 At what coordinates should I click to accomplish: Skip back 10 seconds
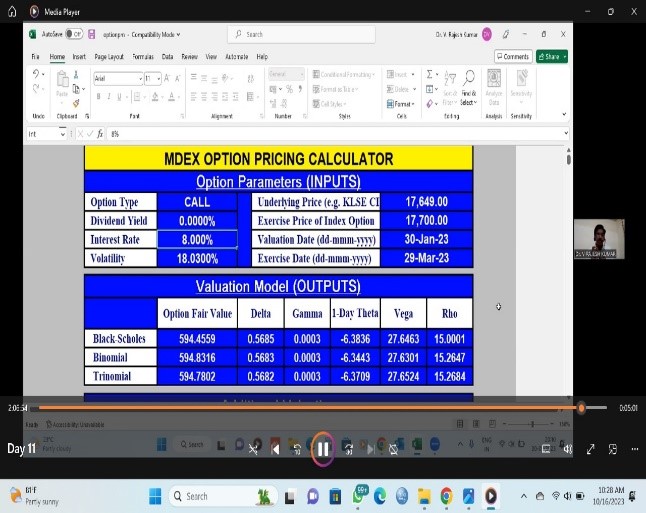(x=297, y=449)
